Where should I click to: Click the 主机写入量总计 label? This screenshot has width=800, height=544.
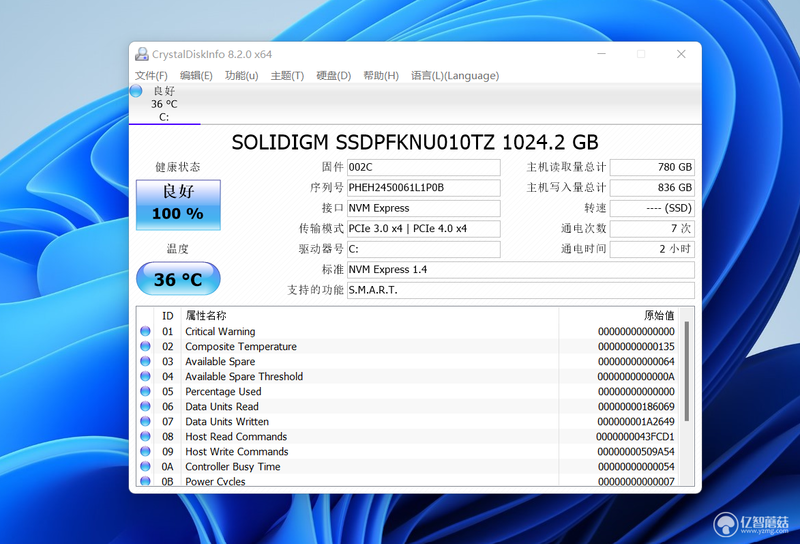(566, 188)
